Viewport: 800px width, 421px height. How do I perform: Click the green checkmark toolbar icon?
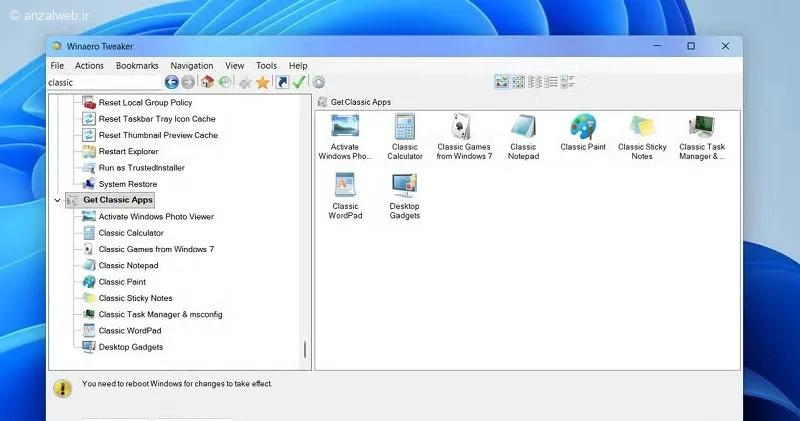click(299, 82)
